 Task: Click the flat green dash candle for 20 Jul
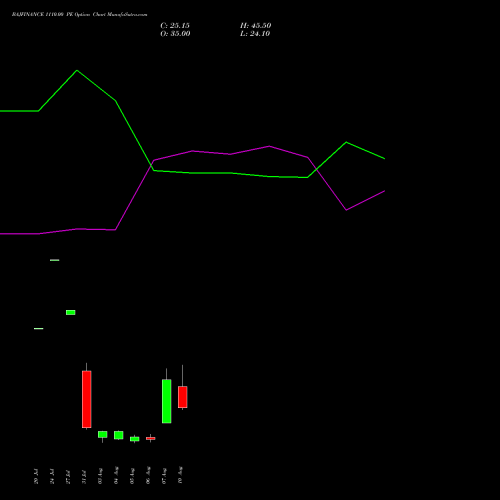click(39, 329)
